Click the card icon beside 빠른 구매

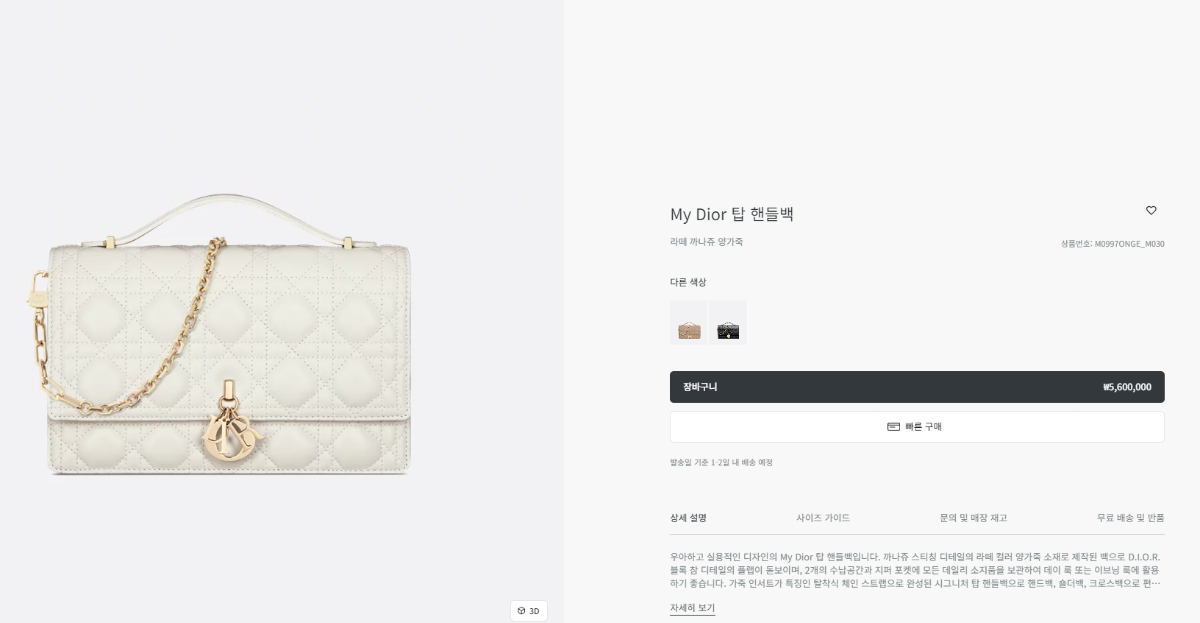(x=893, y=427)
